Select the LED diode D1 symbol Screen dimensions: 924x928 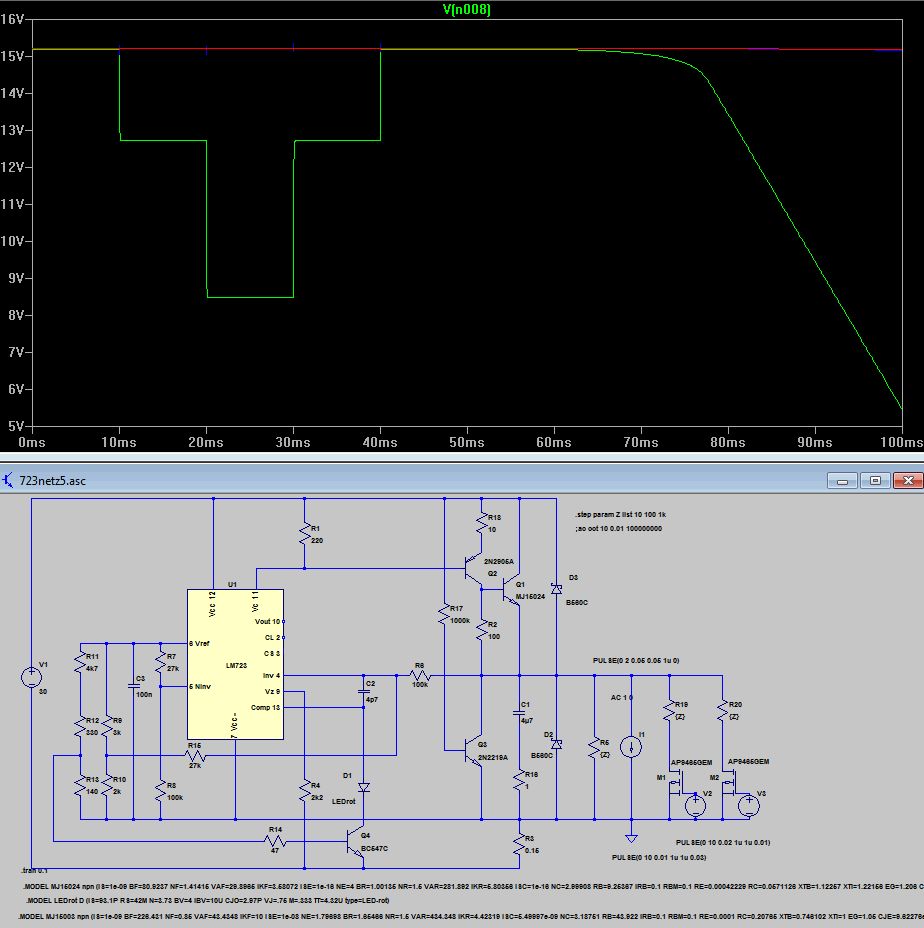pyautogui.click(x=364, y=787)
